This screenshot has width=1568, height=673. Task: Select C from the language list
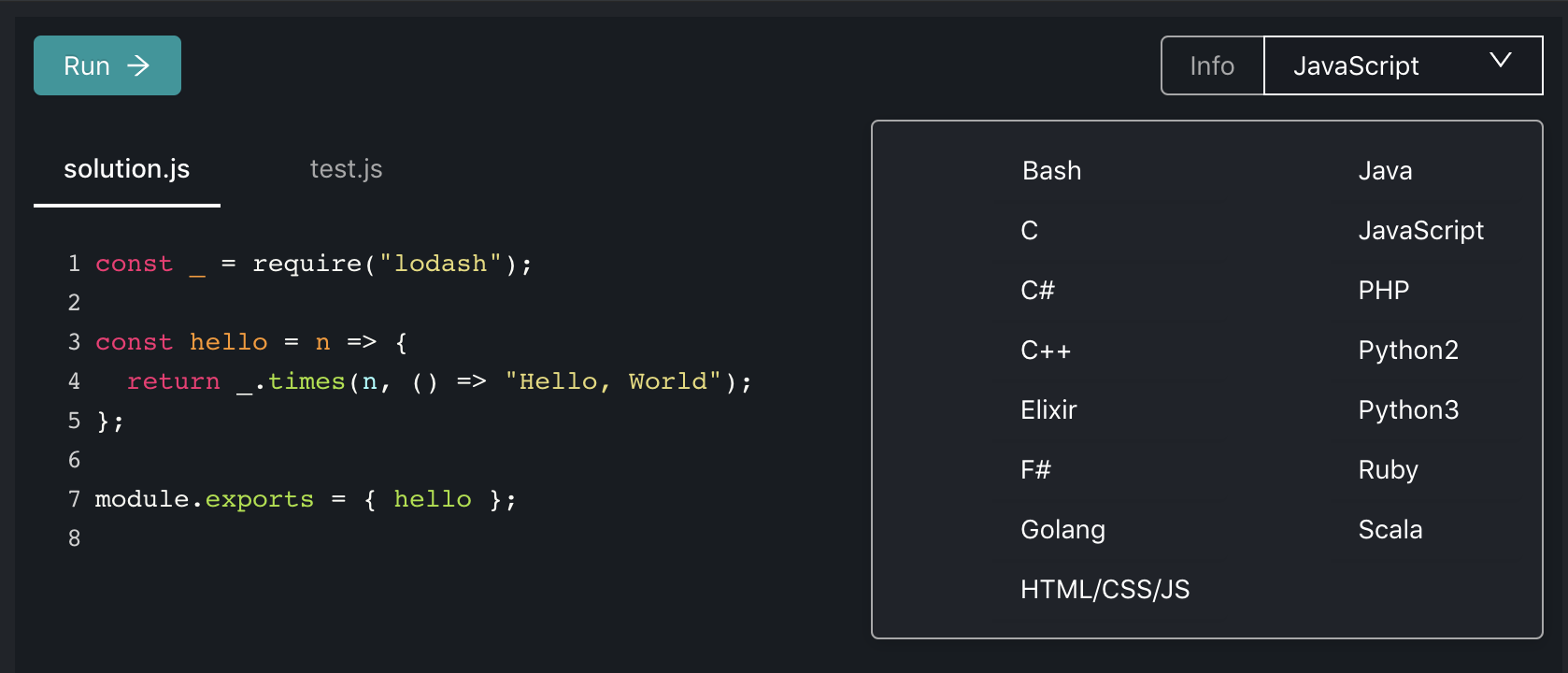click(x=1030, y=231)
